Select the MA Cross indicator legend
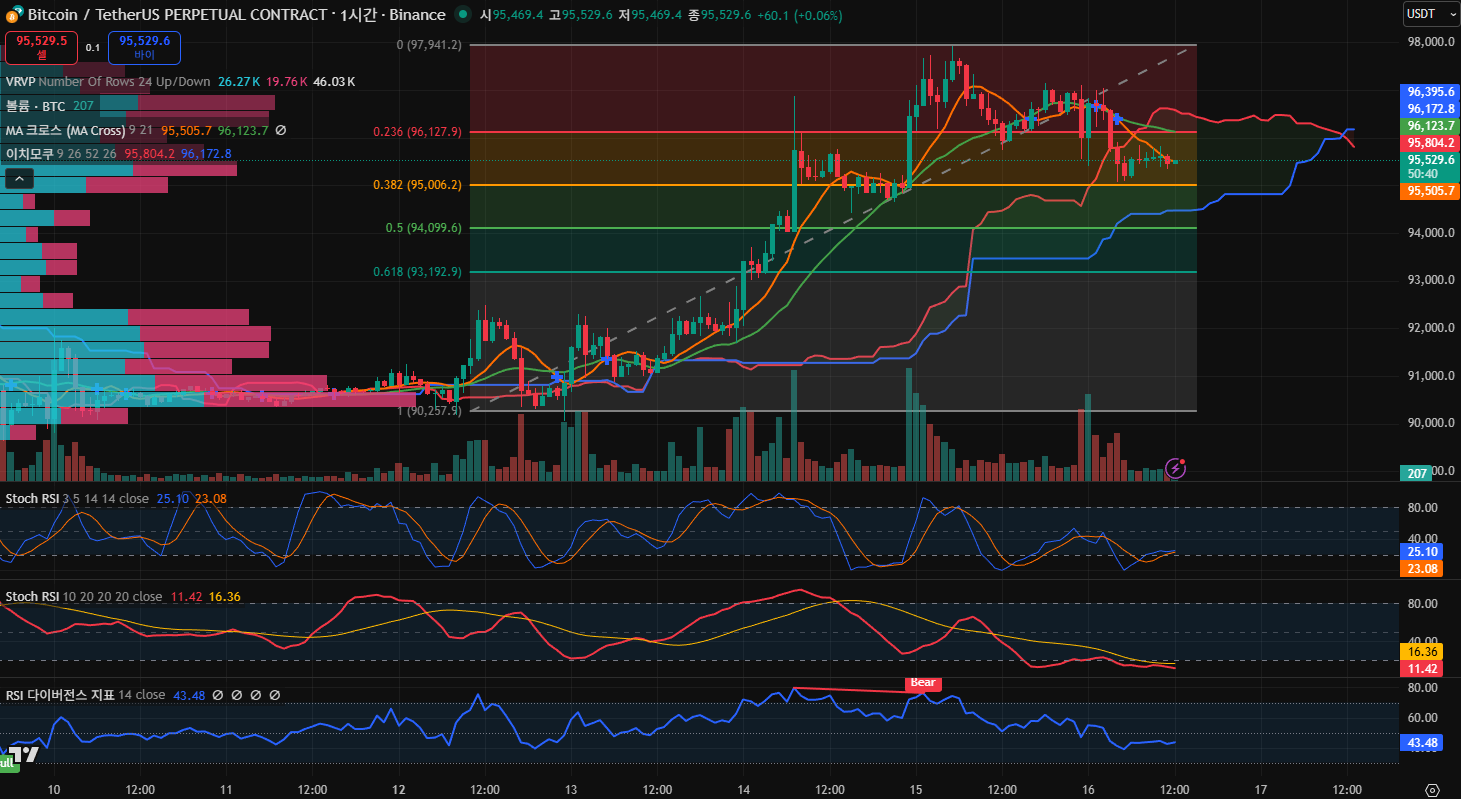The width and height of the screenshot is (1461, 799). tap(65, 130)
